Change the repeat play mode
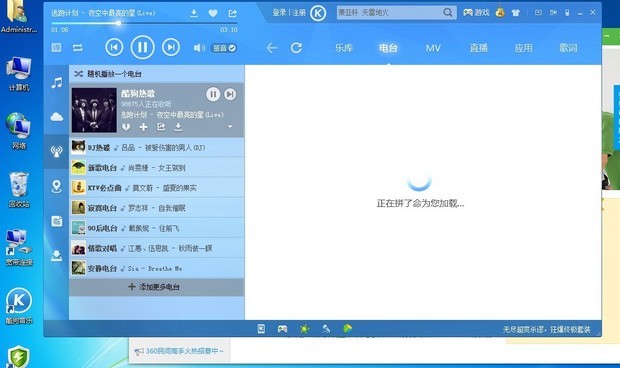 (x=78, y=48)
